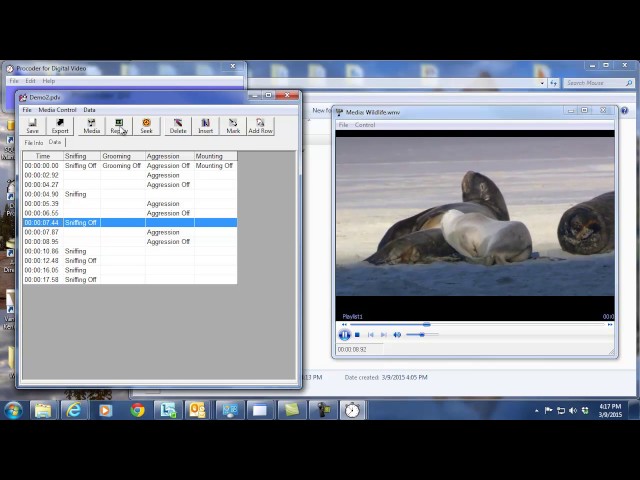640x480 pixels.
Task: Switch to the File Info tab
Action: tap(33, 142)
